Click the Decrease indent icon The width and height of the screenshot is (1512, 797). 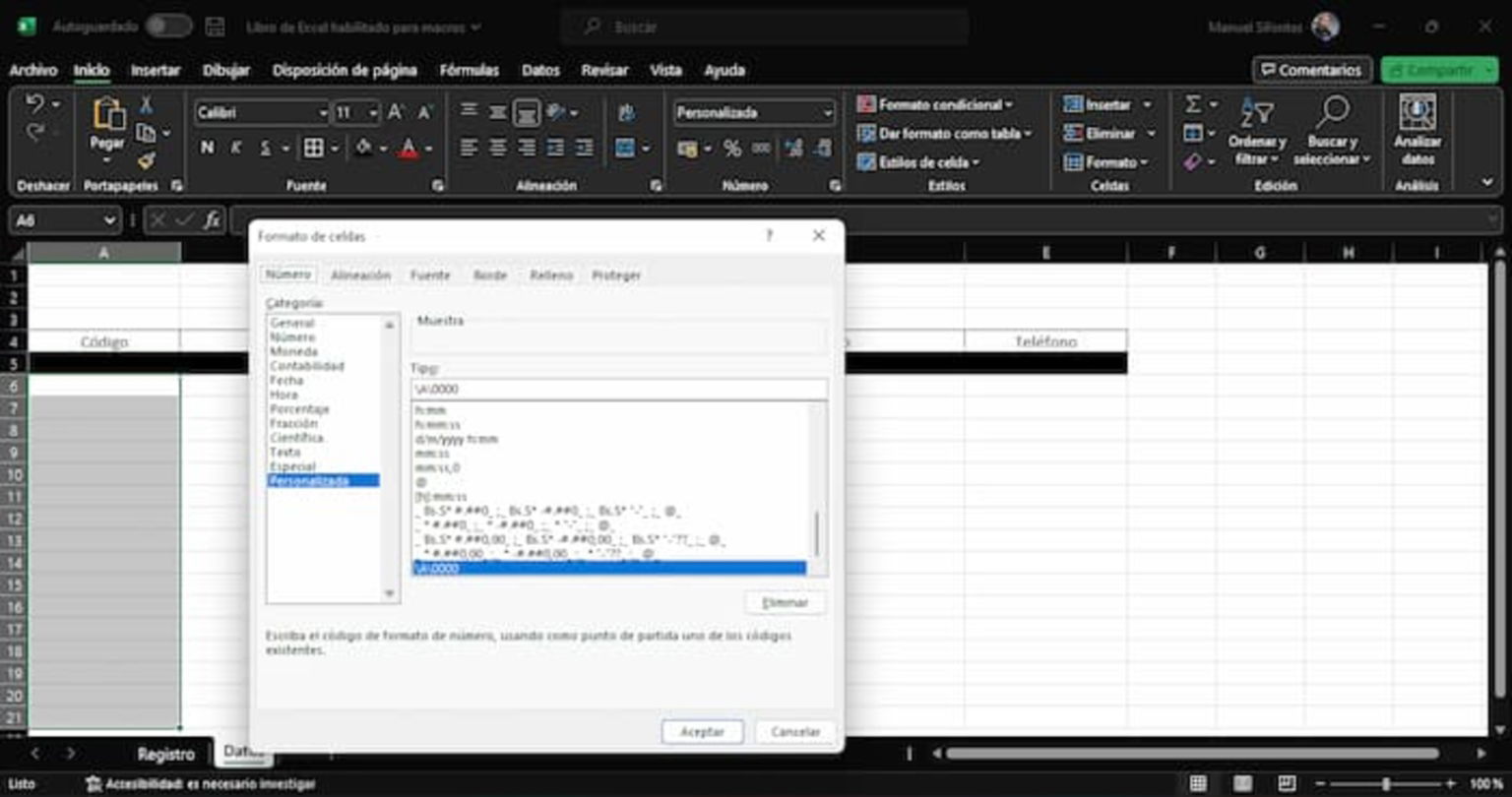[x=555, y=149]
